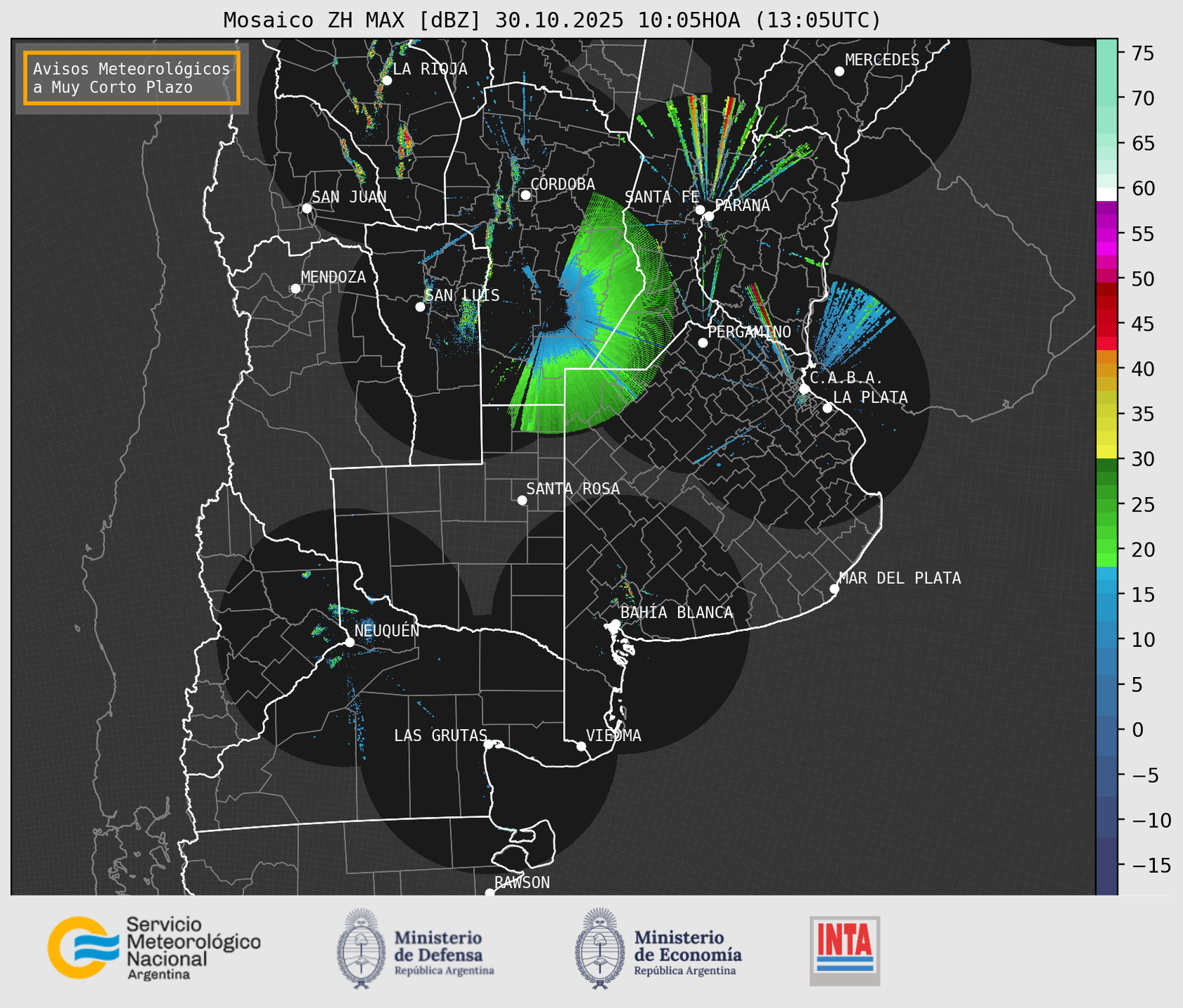
Task: Click the Mar del Plata marker dot
Action: coord(834,589)
